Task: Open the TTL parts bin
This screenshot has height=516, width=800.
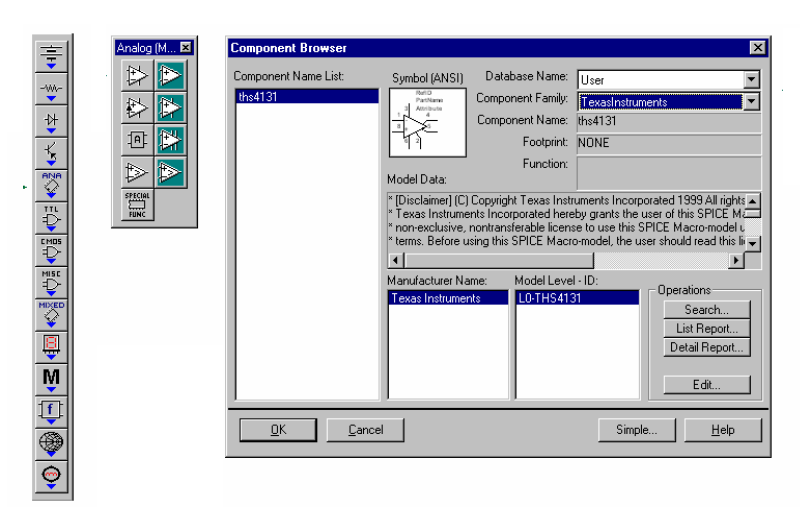Action: pyautogui.click(x=51, y=218)
